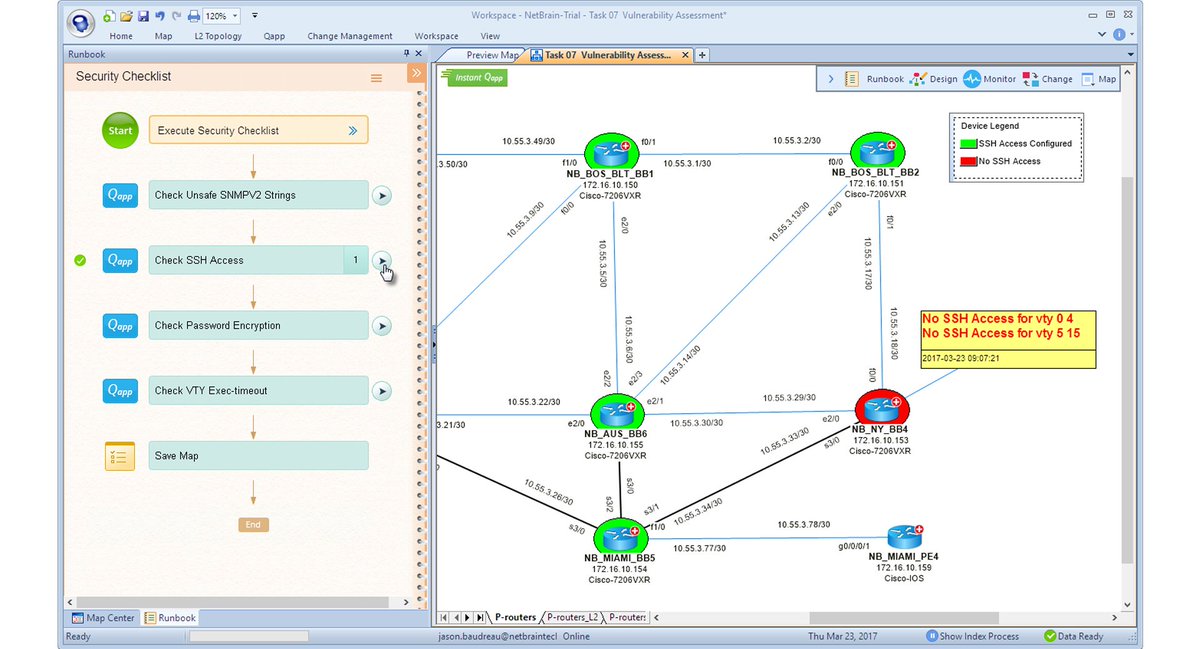Pin the Runbook panel
This screenshot has height=649, width=1200.
tap(406, 54)
